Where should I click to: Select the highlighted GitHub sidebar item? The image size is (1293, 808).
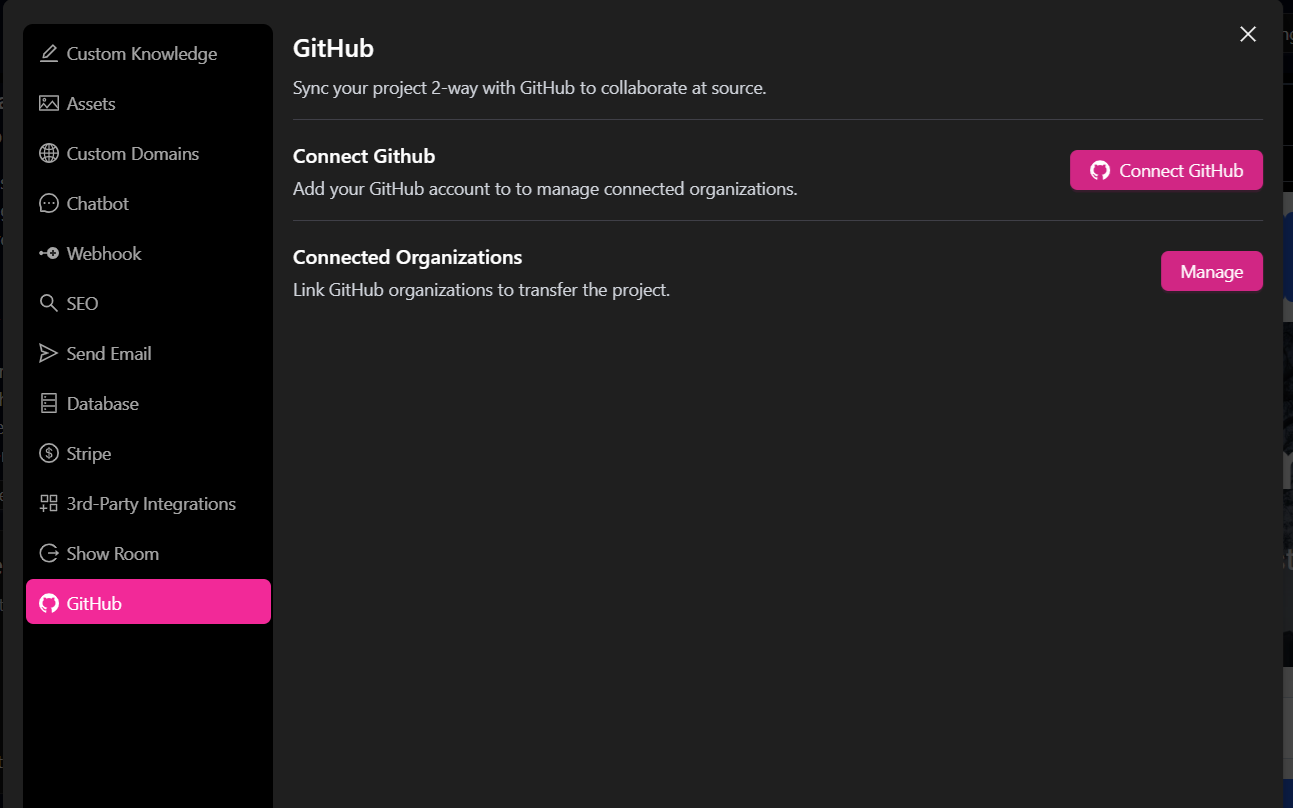pyautogui.click(x=148, y=602)
